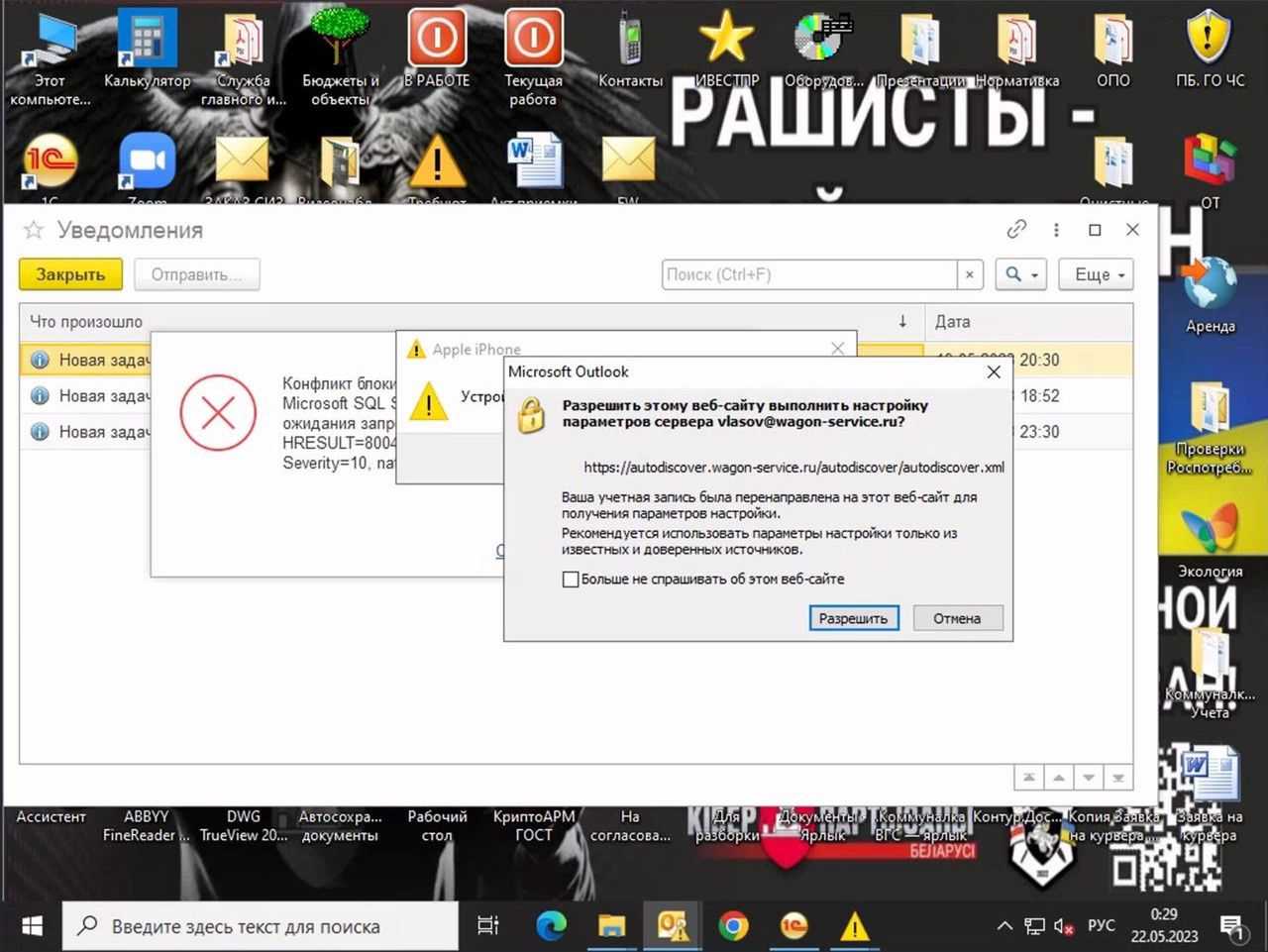The height and width of the screenshot is (952, 1268).
Task: Click the Отправить... button
Action: pyautogui.click(x=196, y=274)
